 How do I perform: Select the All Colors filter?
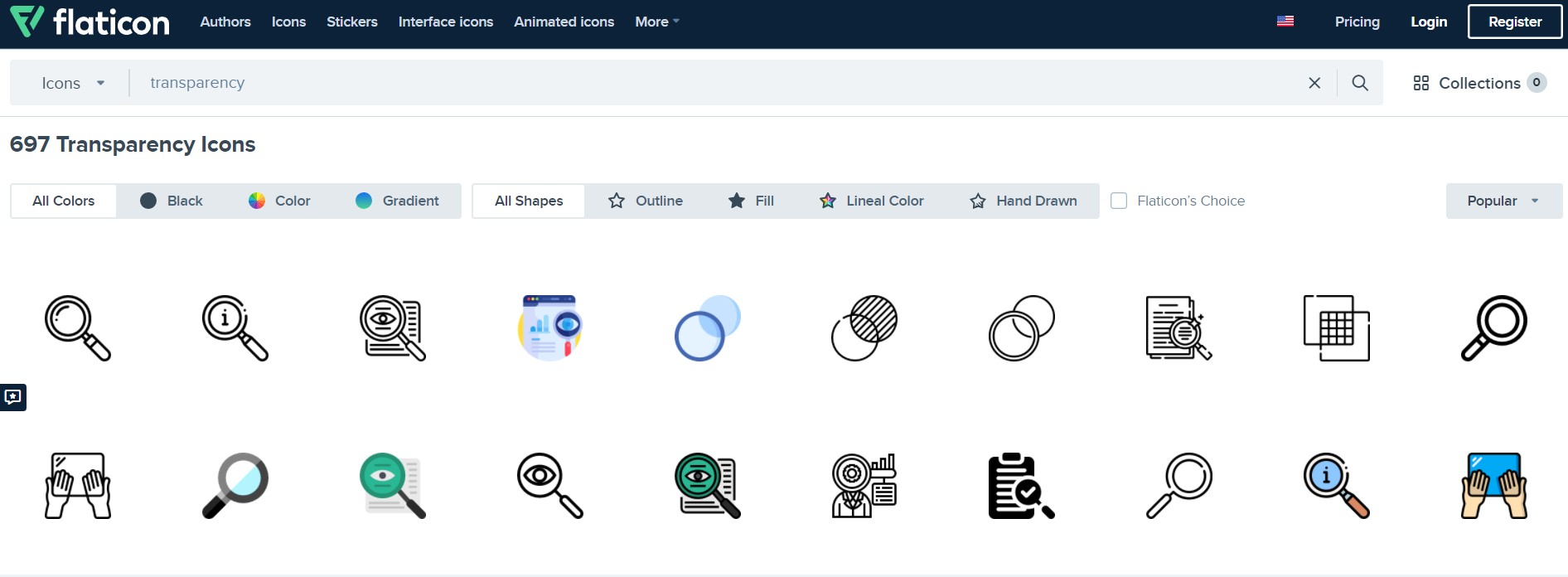(x=63, y=201)
